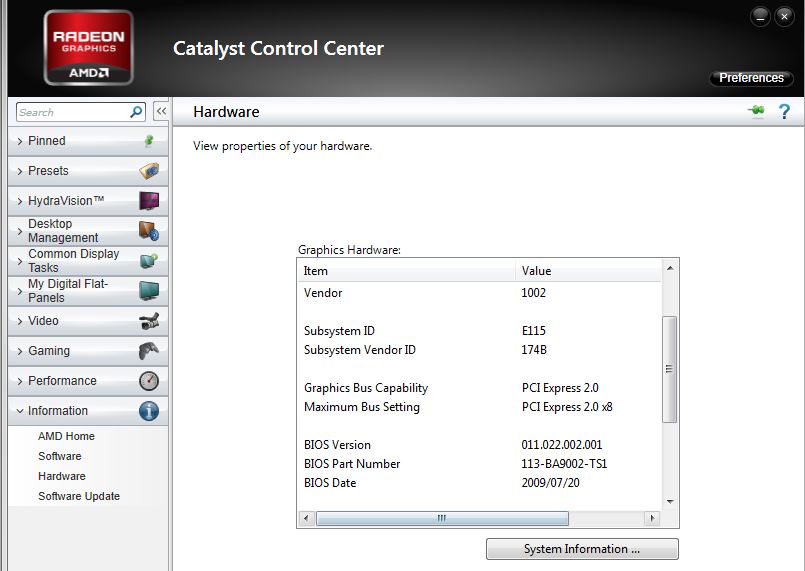The image size is (805, 571).
Task: Expand the Performance section
Action: tap(88, 381)
